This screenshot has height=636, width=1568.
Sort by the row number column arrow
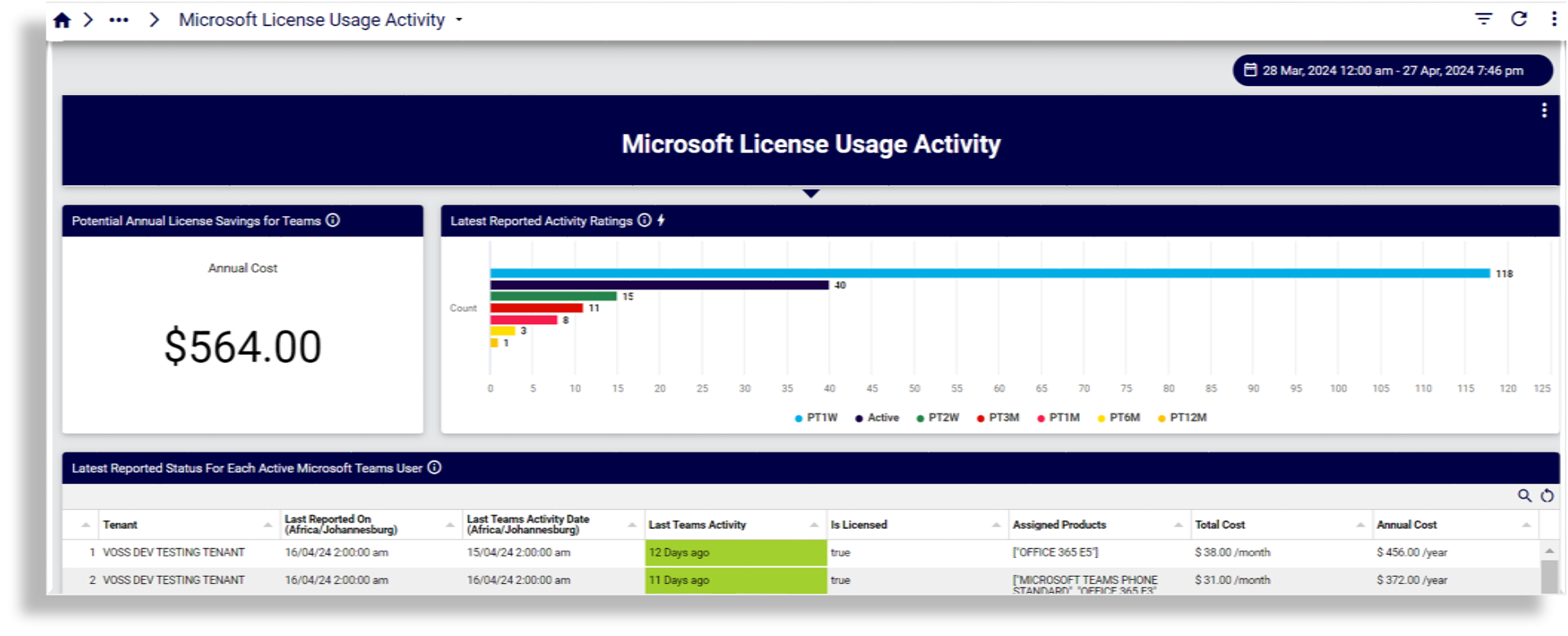(85, 526)
